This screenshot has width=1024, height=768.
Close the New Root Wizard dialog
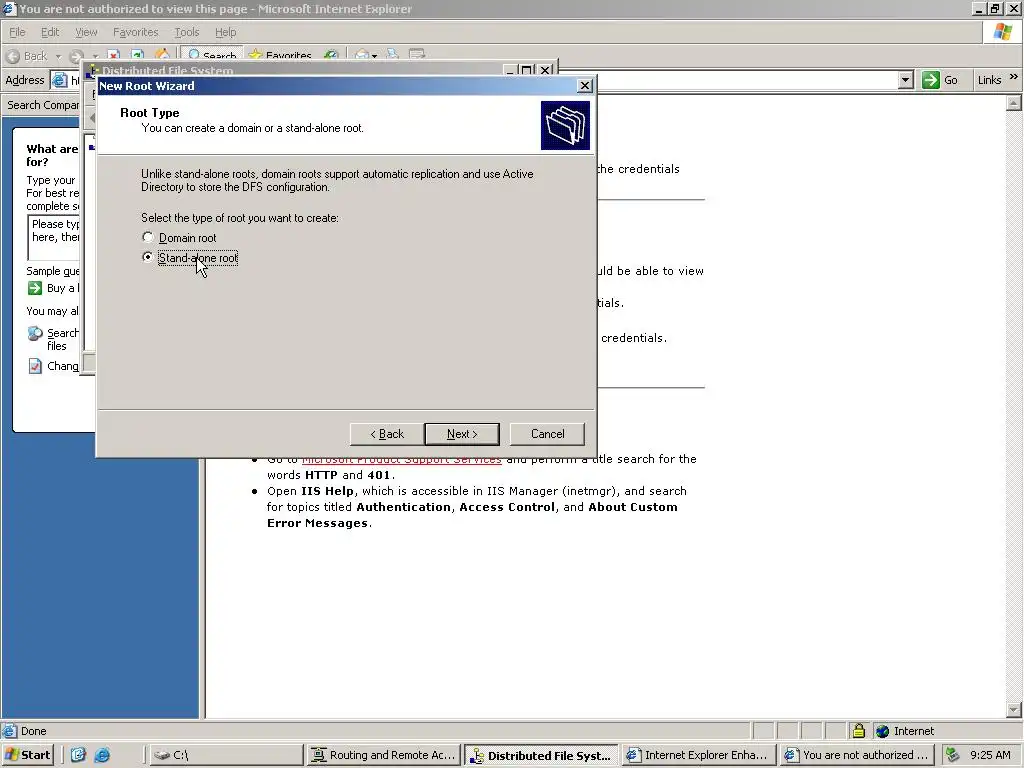(x=585, y=86)
